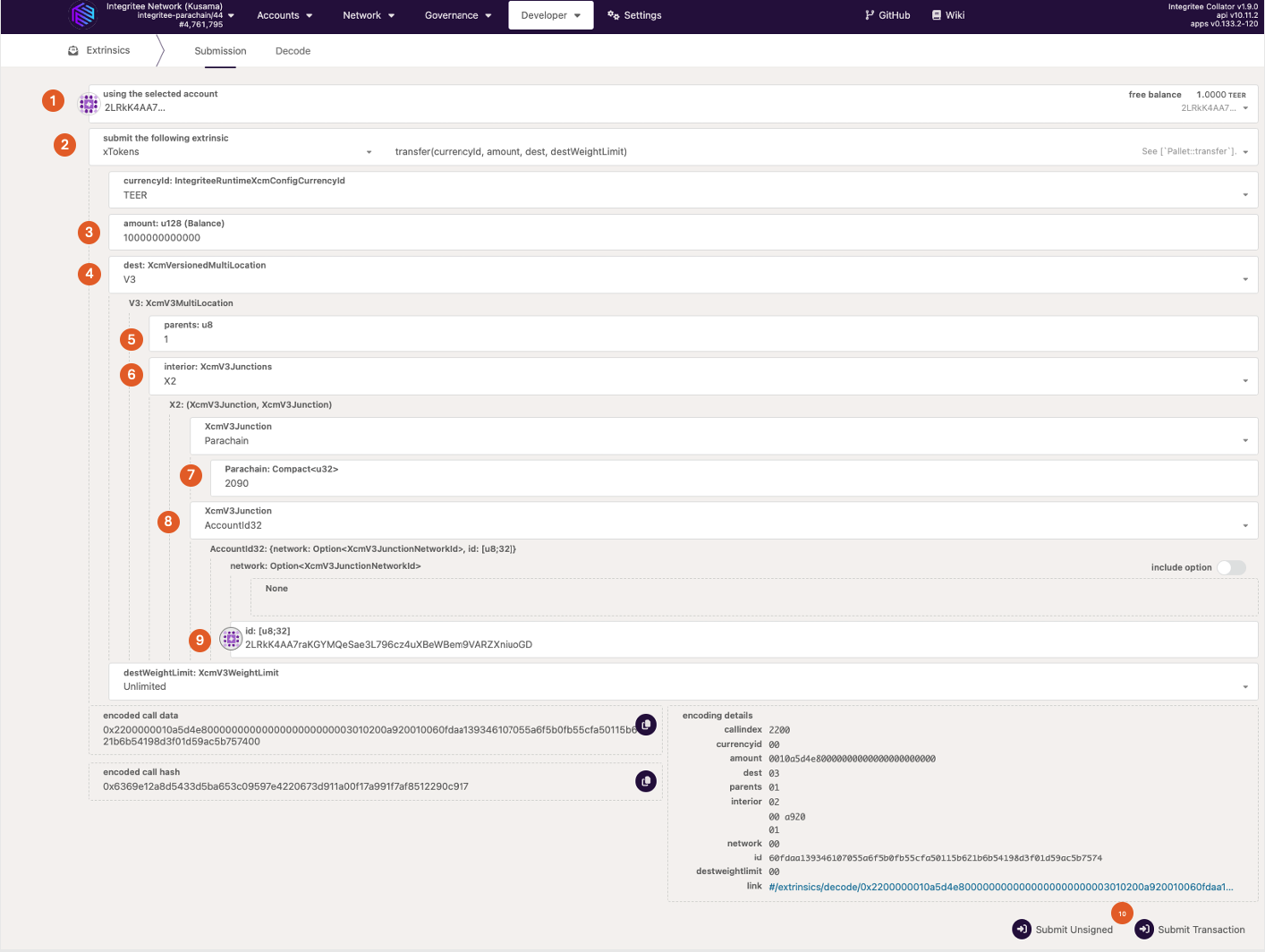Image resolution: width=1265 pixels, height=952 pixels.
Task: Click the selected account identicon
Action: (89, 104)
